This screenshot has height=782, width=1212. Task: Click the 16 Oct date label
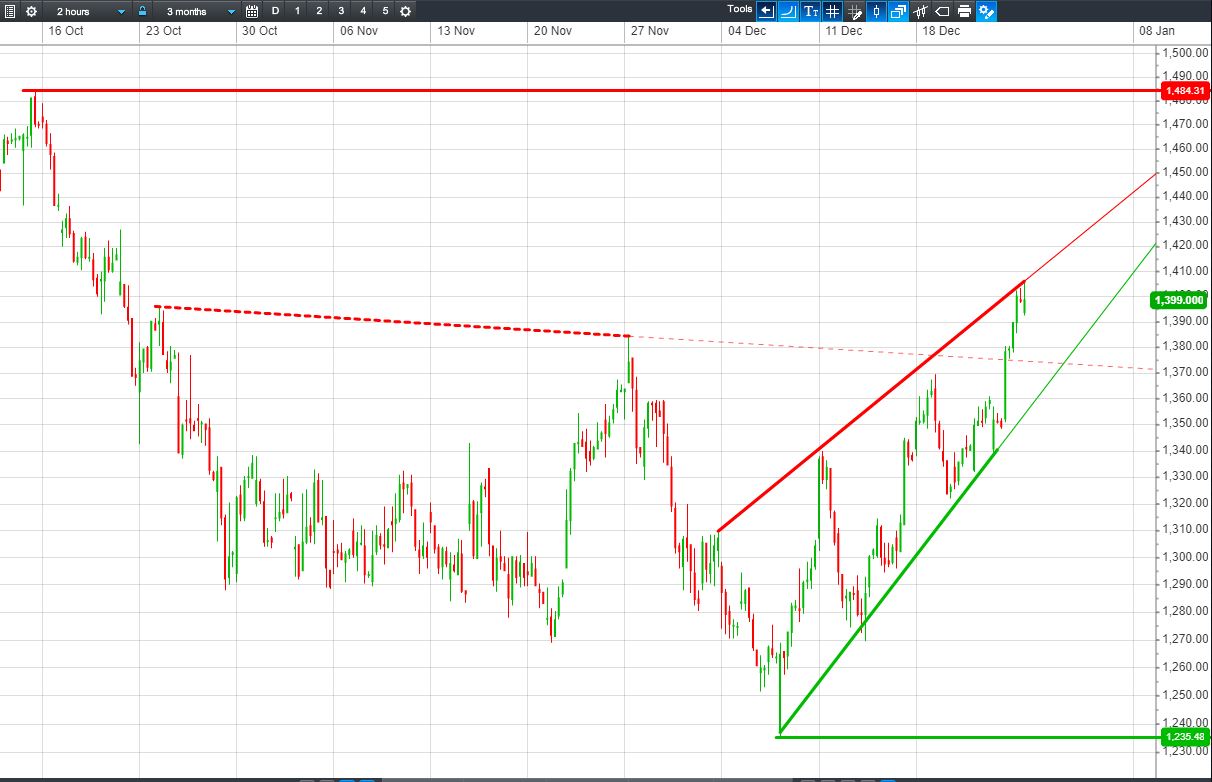point(65,31)
